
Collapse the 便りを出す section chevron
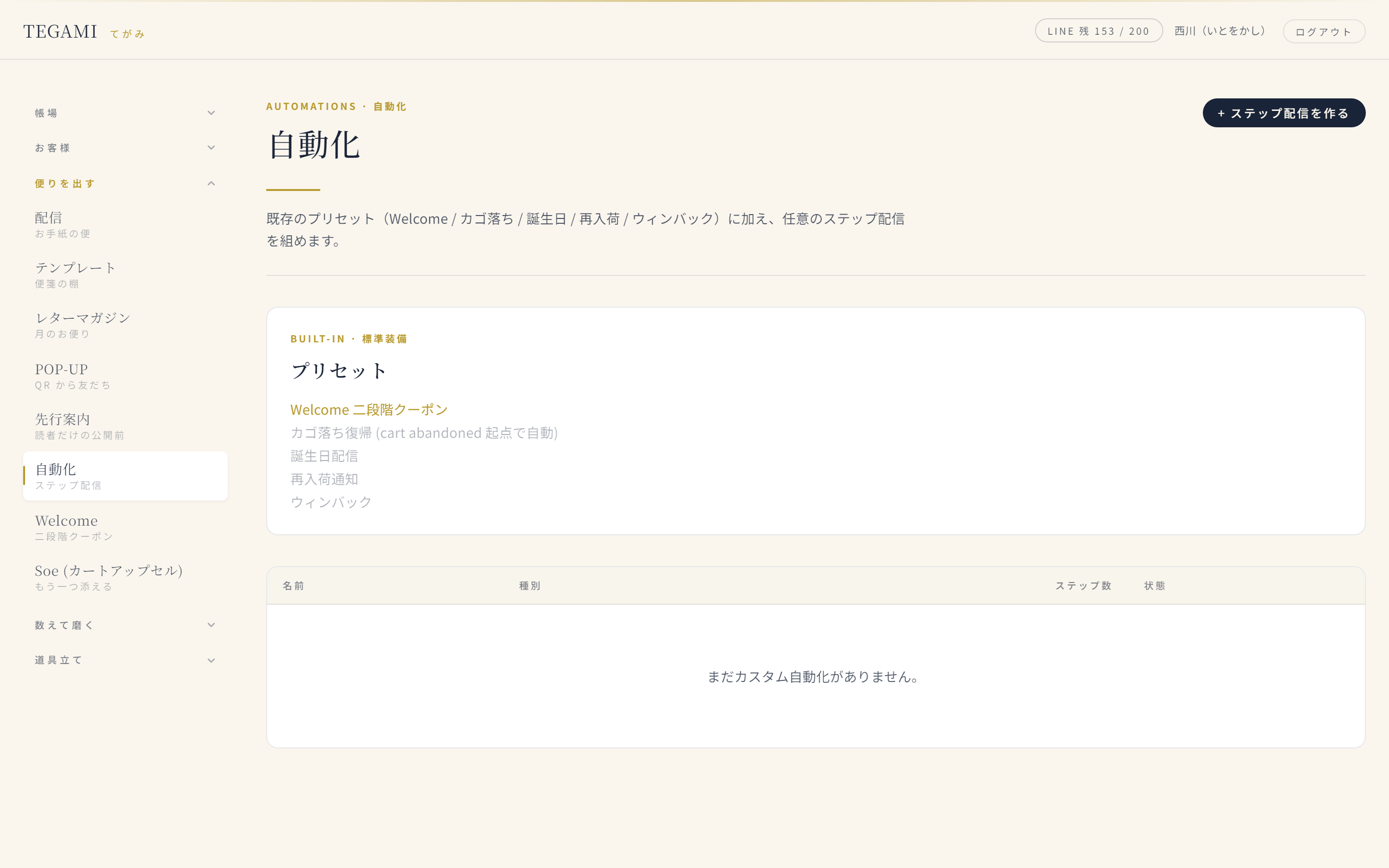point(211,183)
